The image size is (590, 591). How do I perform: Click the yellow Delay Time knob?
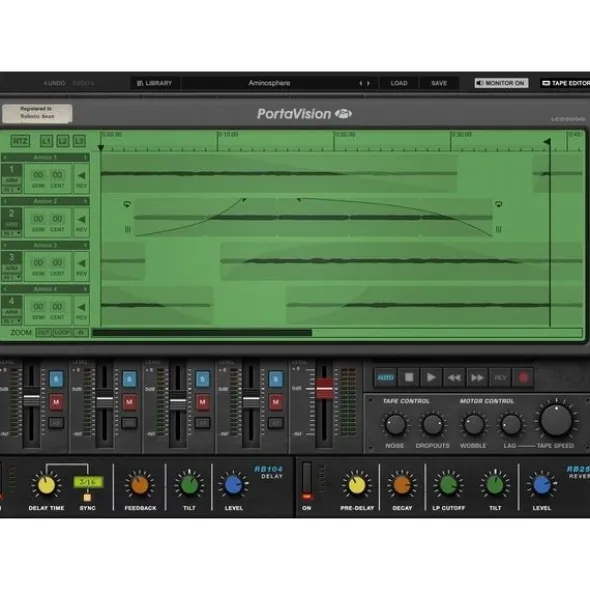tap(46, 485)
